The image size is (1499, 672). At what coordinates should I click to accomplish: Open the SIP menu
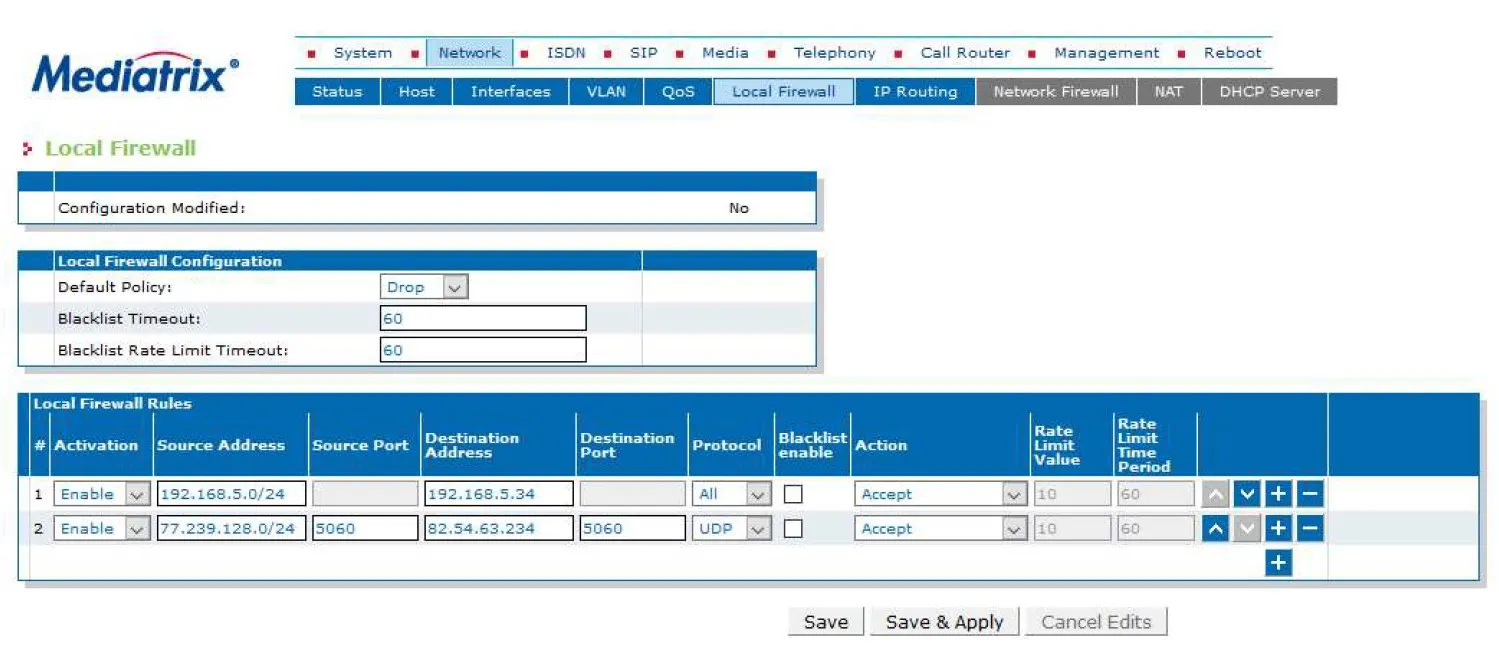(643, 53)
